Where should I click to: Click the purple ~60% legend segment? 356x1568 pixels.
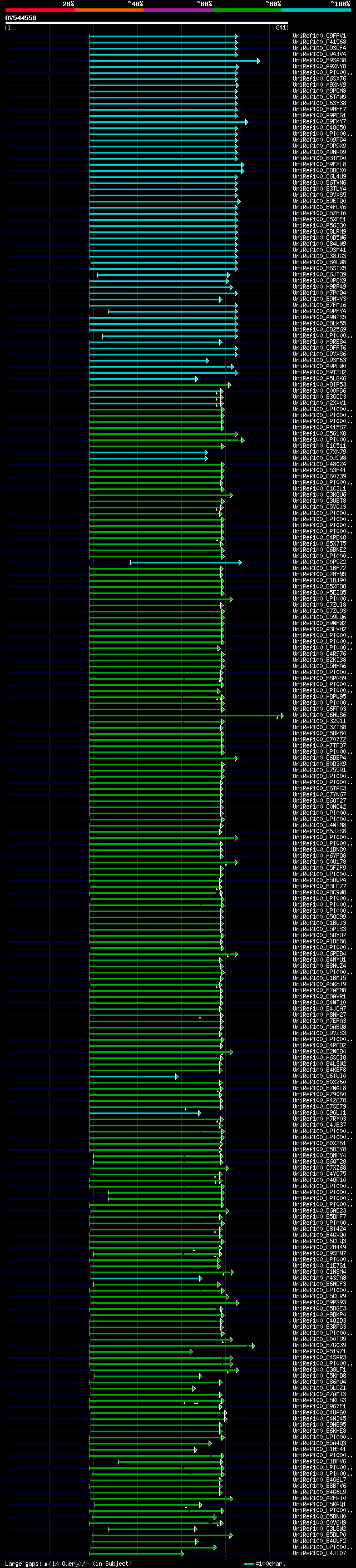[179, 10]
